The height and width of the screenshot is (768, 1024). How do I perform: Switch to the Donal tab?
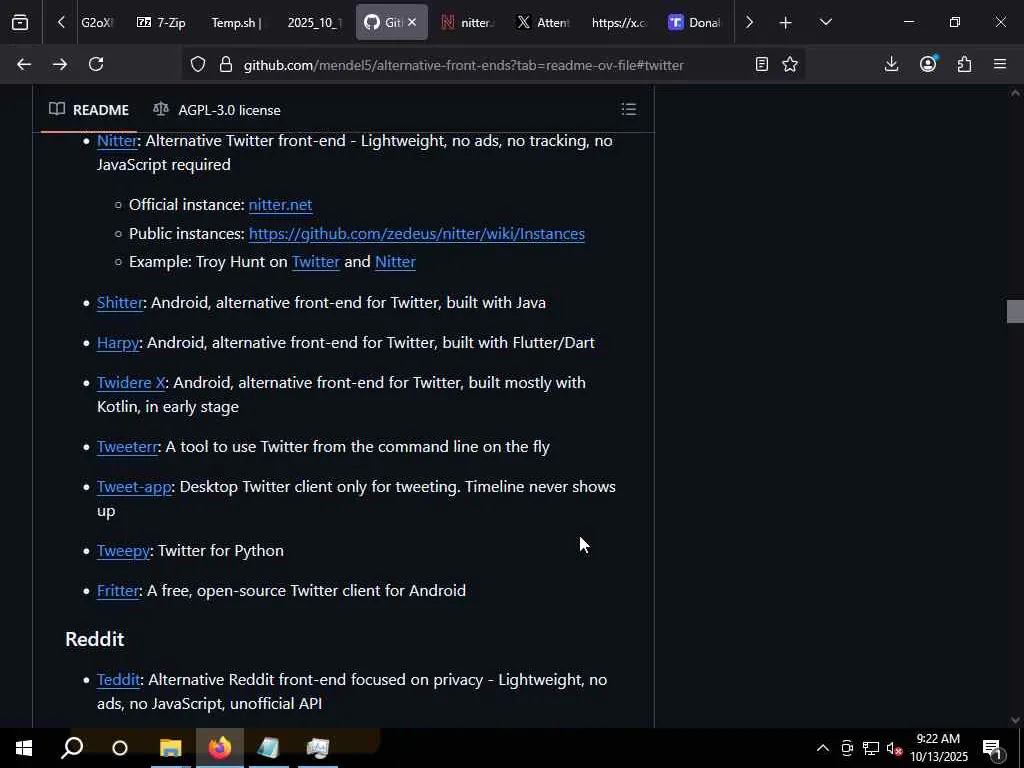695,23
